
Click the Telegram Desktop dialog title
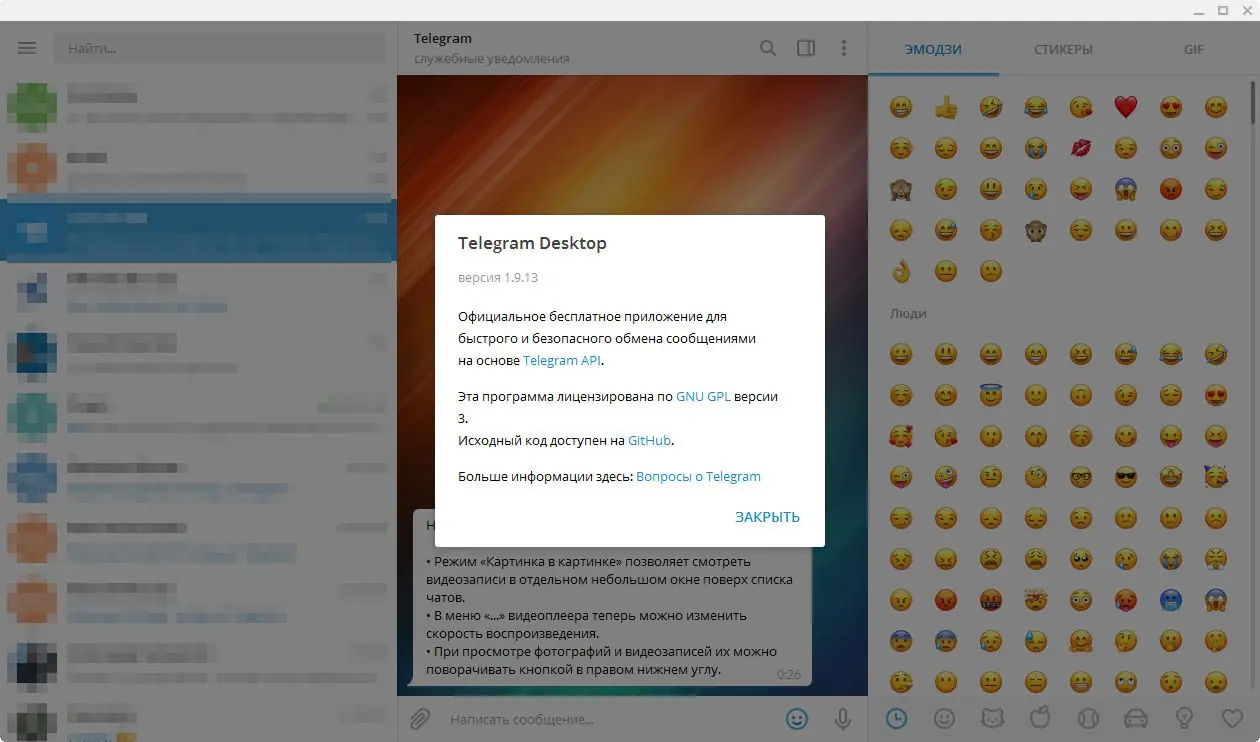pos(532,243)
